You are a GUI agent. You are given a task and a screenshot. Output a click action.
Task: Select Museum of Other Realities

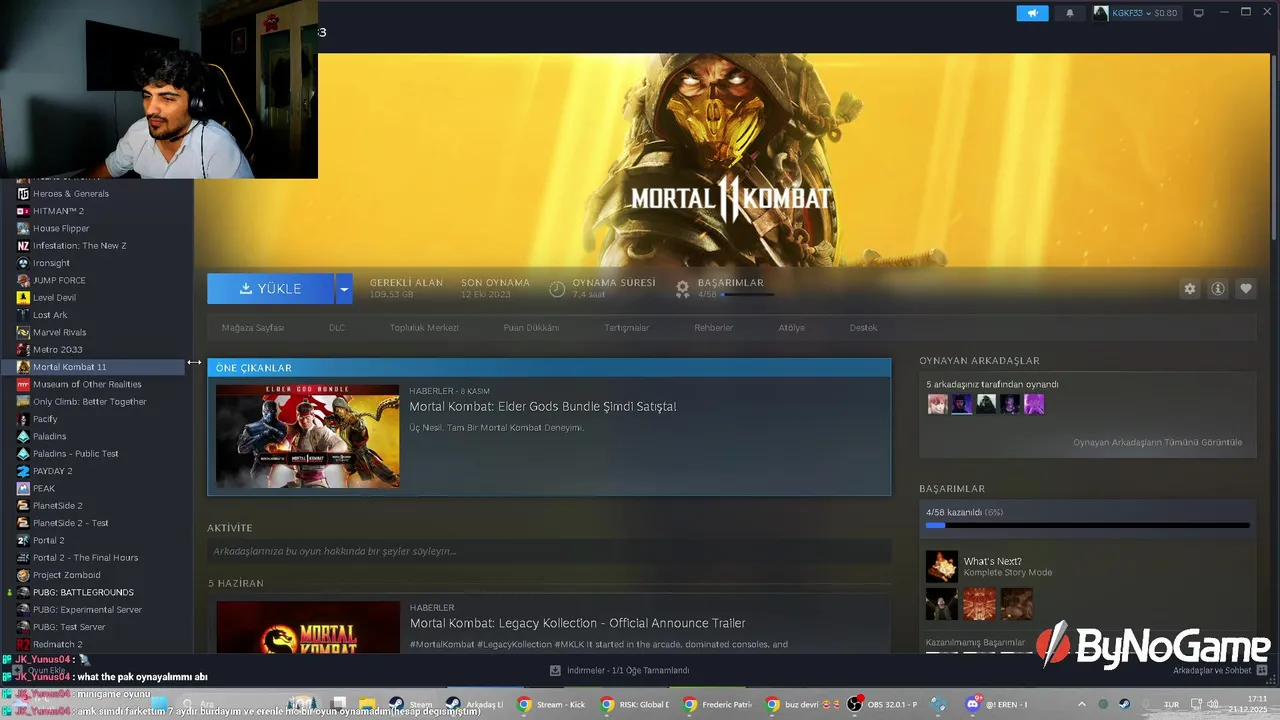pyautogui.click(x=87, y=384)
